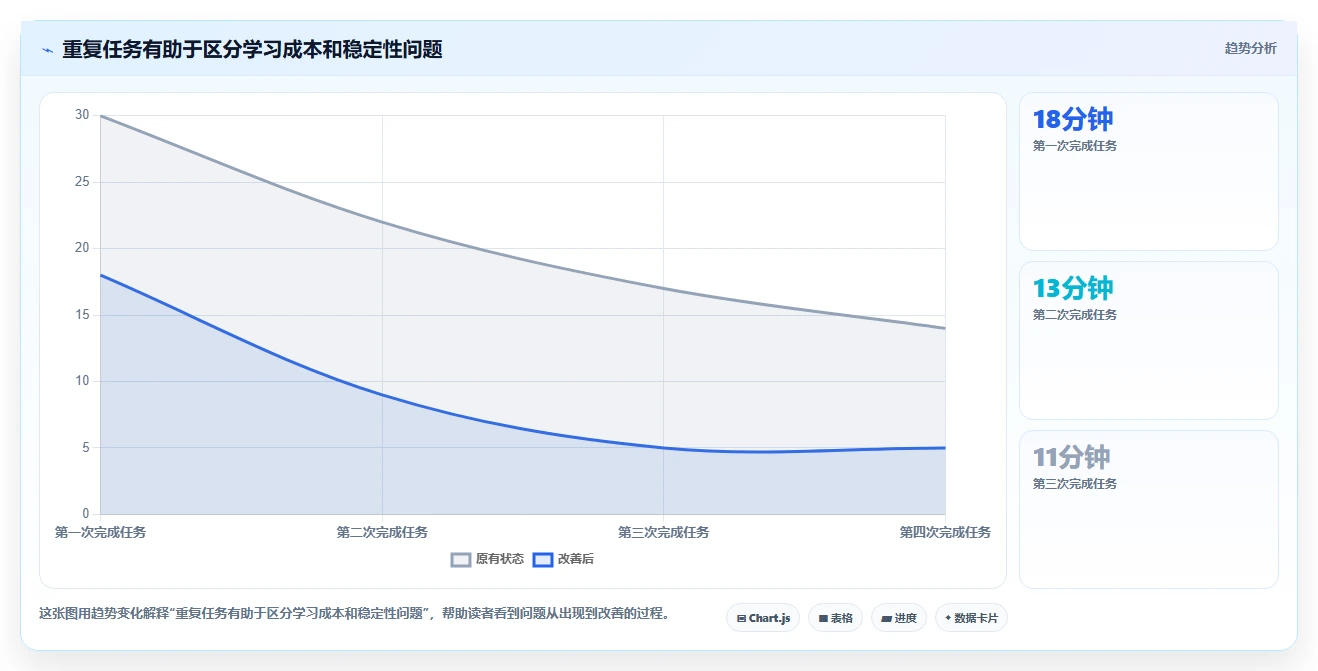Click the y-axis value 20
The width and height of the screenshot is (1318, 671).
click(x=82, y=248)
